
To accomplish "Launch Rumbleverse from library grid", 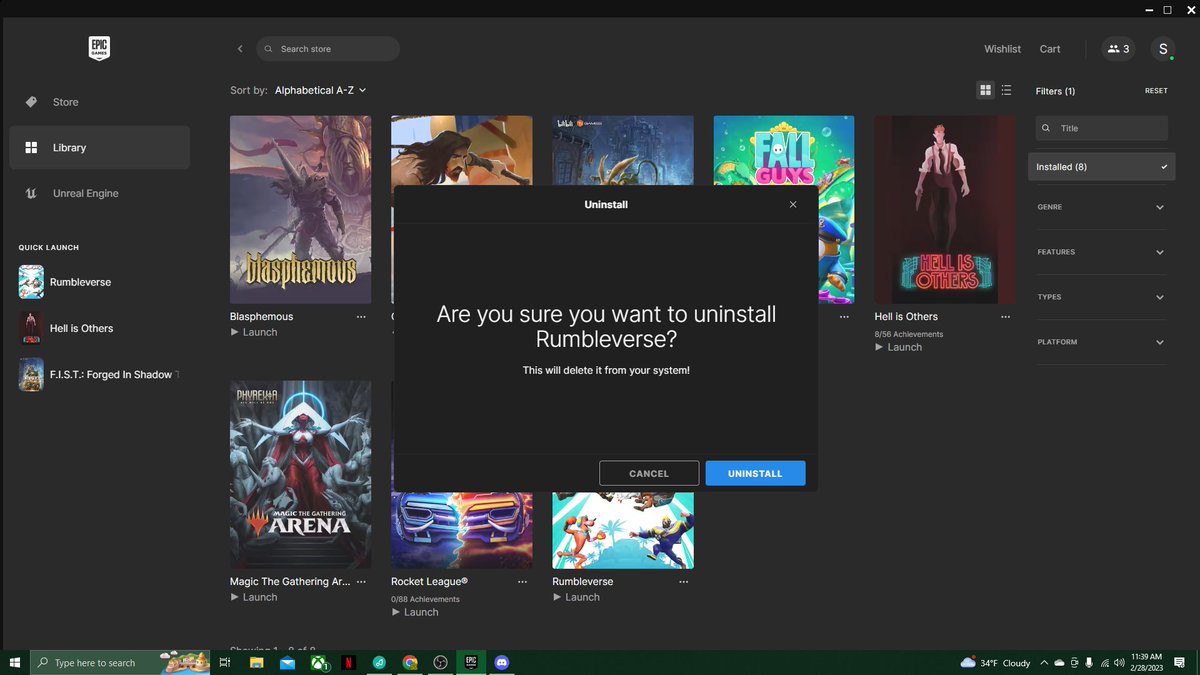I will 576,597.
